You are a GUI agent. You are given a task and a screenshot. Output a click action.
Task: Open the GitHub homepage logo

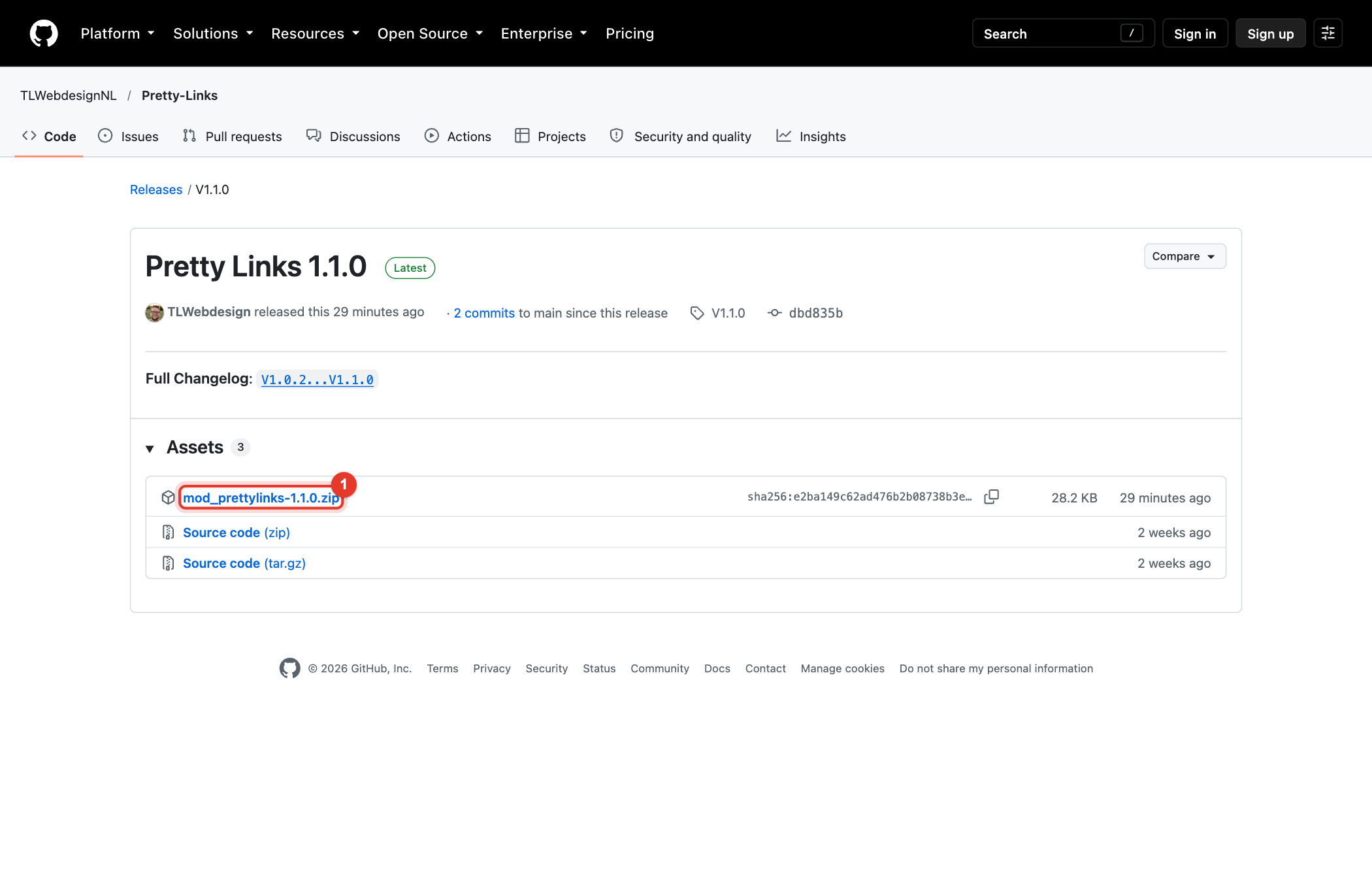tap(44, 33)
